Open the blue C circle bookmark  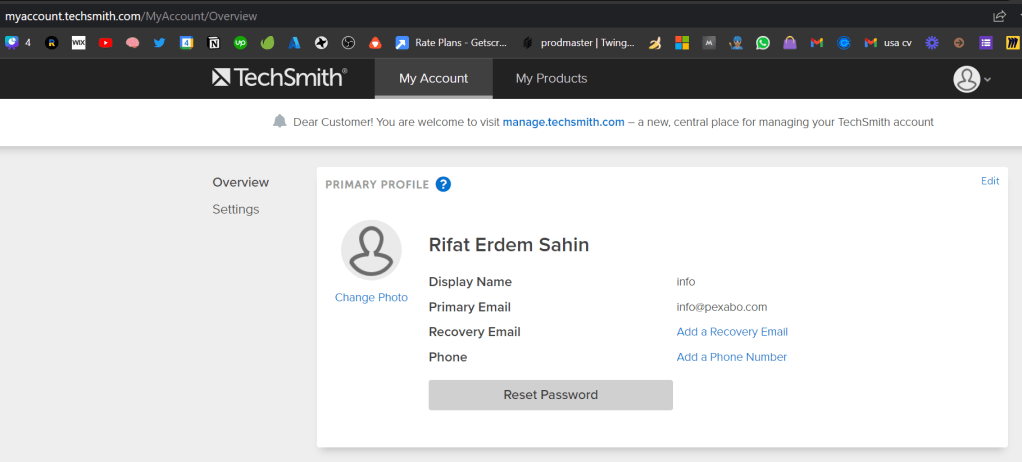[843, 43]
